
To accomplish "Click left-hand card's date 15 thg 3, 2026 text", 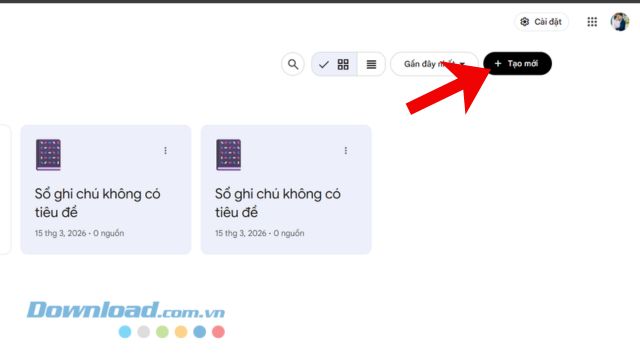I will [x=60, y=233].
